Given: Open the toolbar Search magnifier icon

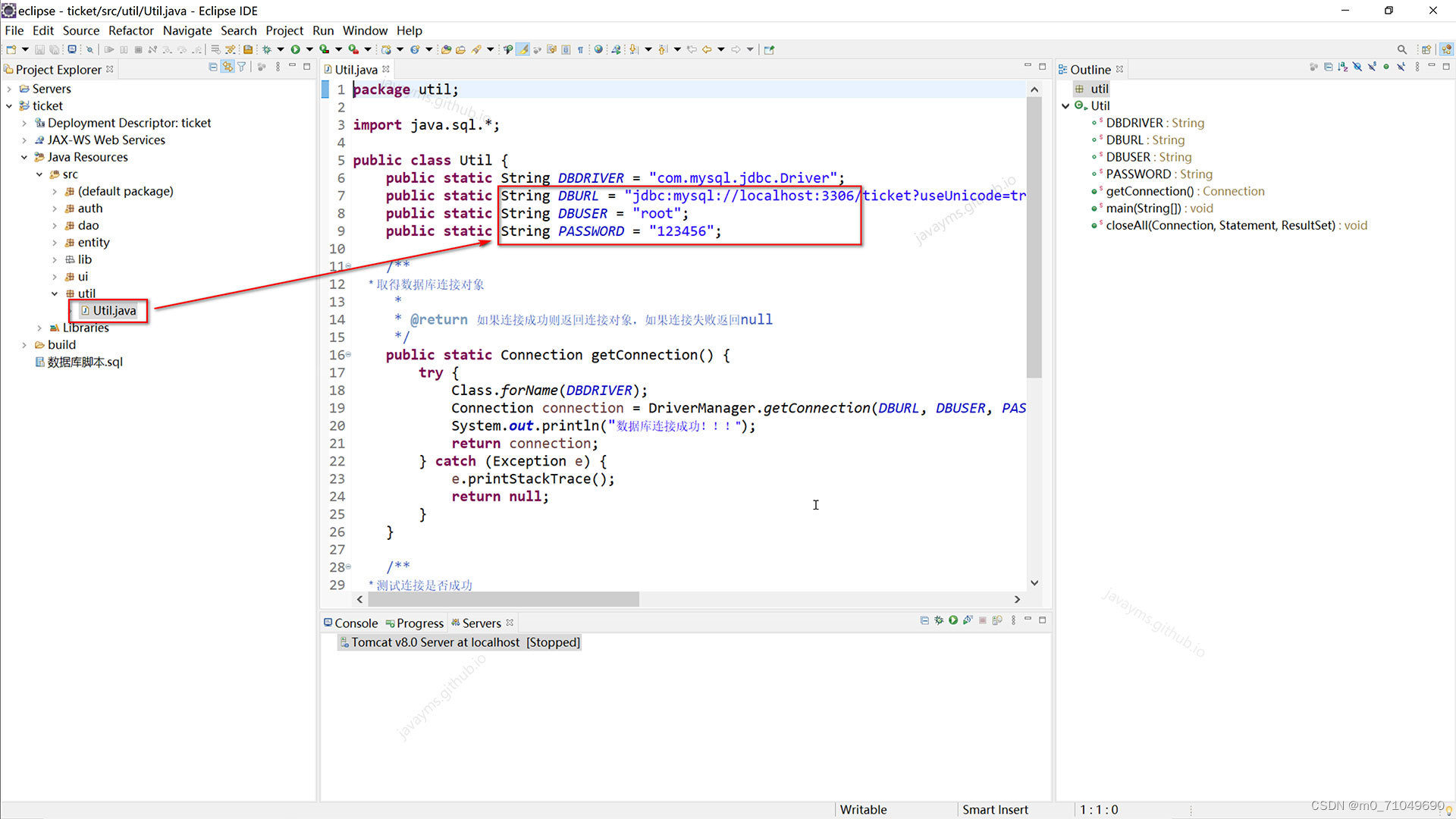Looking at the screenshot, I should coord(1401,49).
